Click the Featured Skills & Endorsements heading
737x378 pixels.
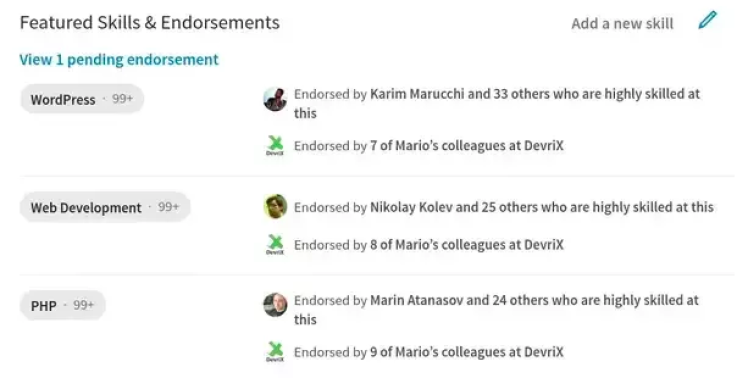point(149,23)
